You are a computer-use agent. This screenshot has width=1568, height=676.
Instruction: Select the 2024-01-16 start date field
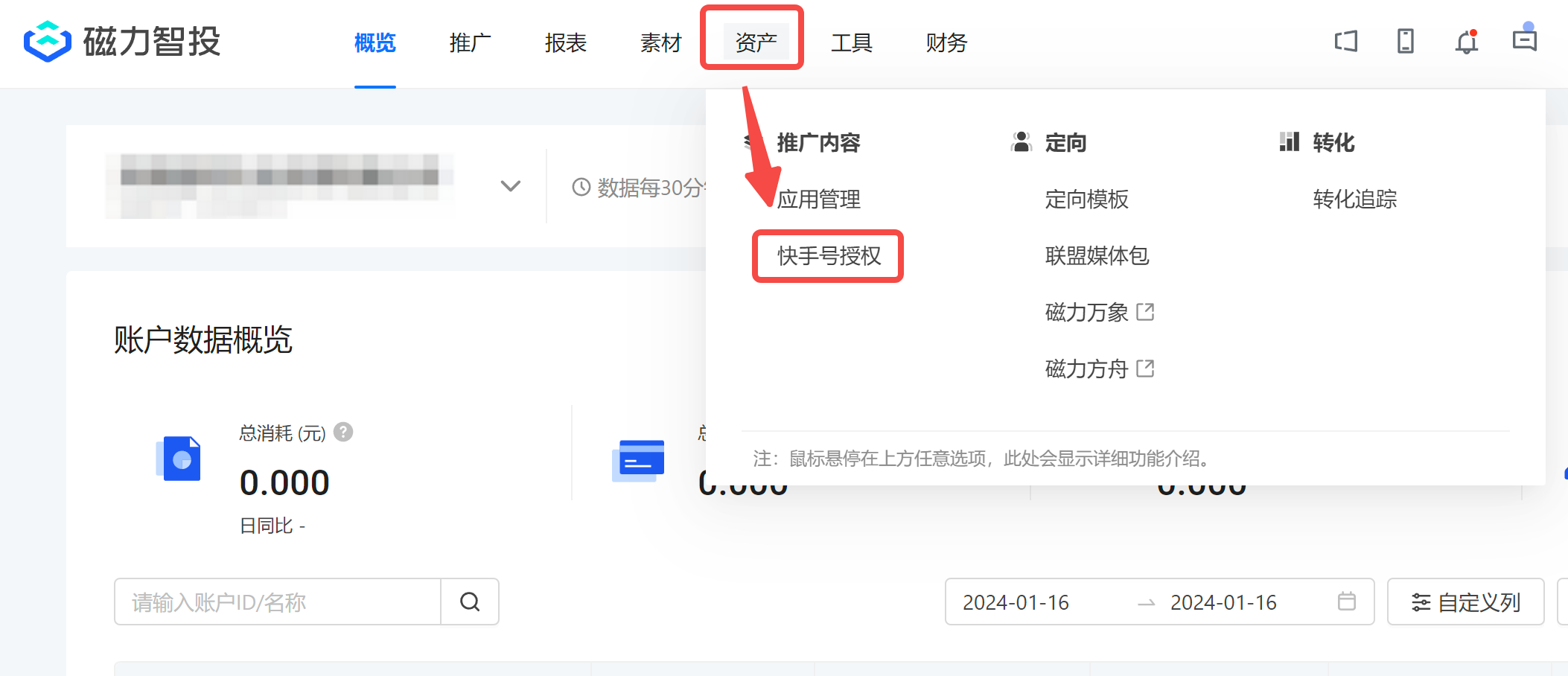[x=1014, y=602]
